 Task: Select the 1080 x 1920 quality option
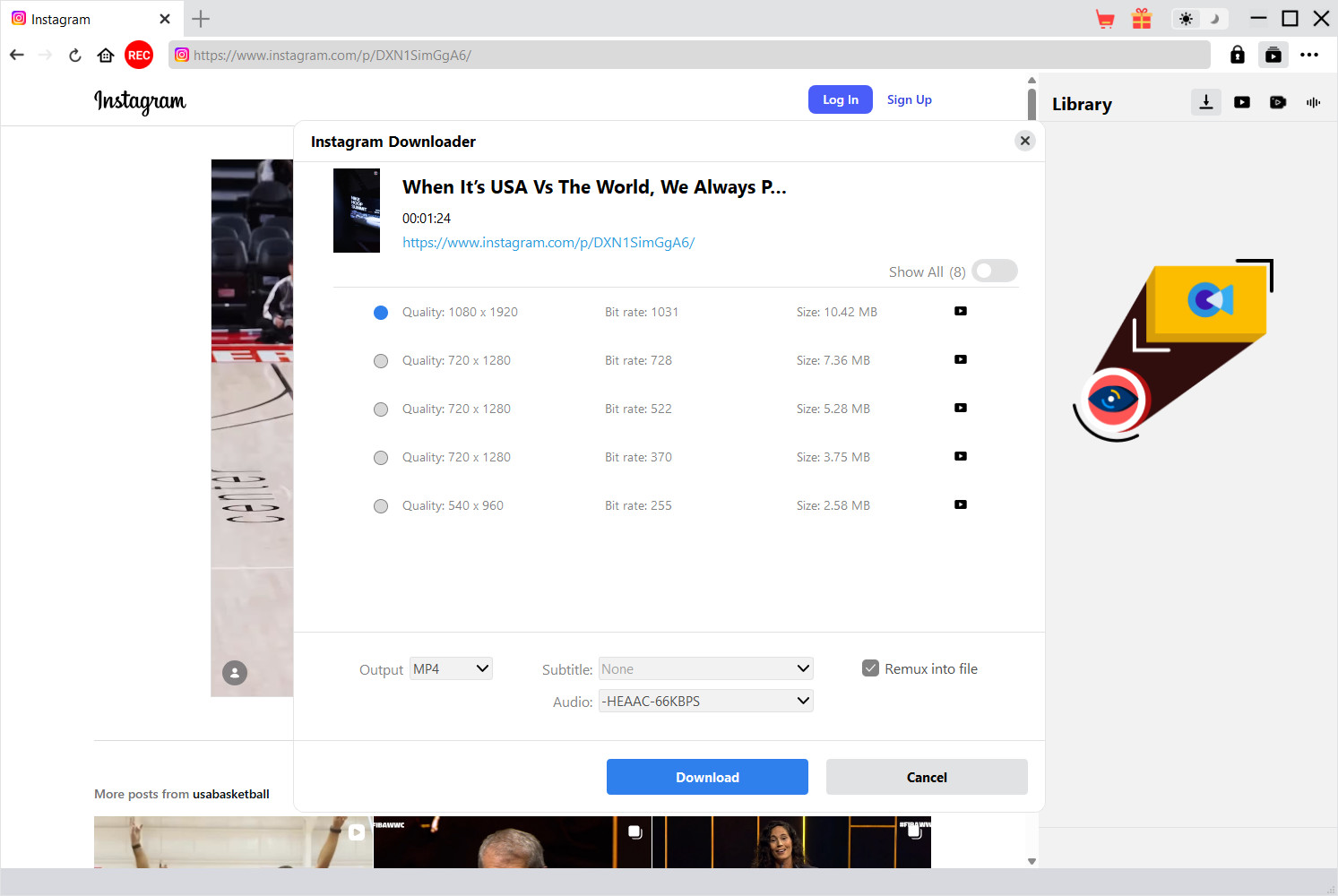point(381,313)
